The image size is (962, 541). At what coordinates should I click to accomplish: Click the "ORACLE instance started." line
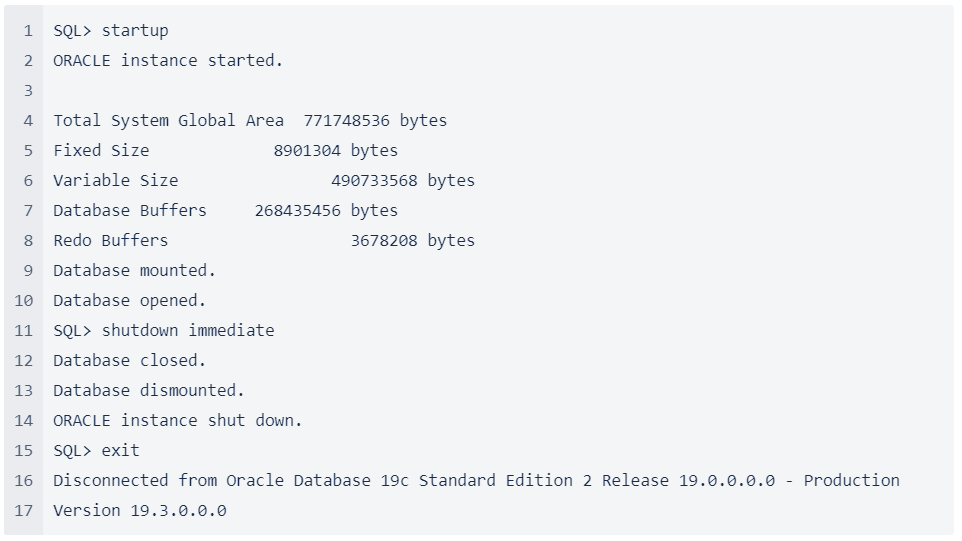(x=168, y=61)
